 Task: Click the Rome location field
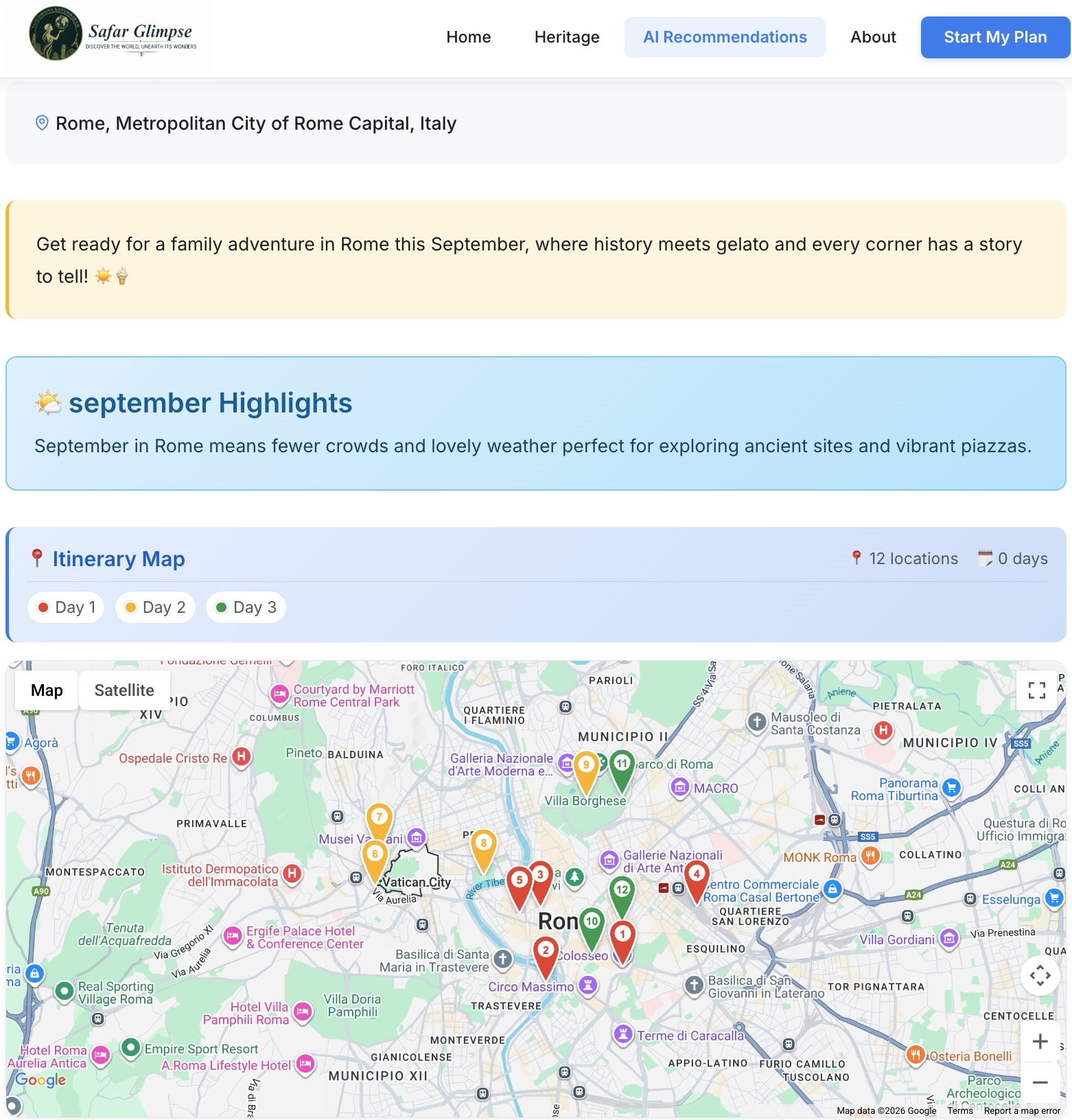pyautogui.click(x=536, y=124)
